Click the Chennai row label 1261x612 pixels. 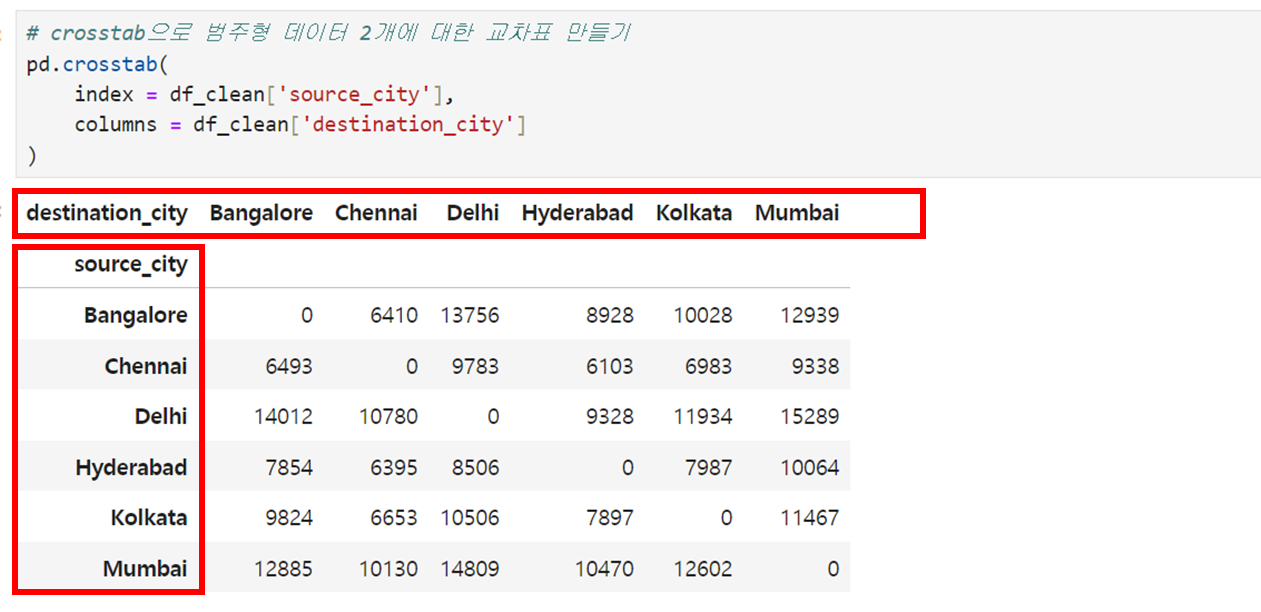[x=146, y=366]
